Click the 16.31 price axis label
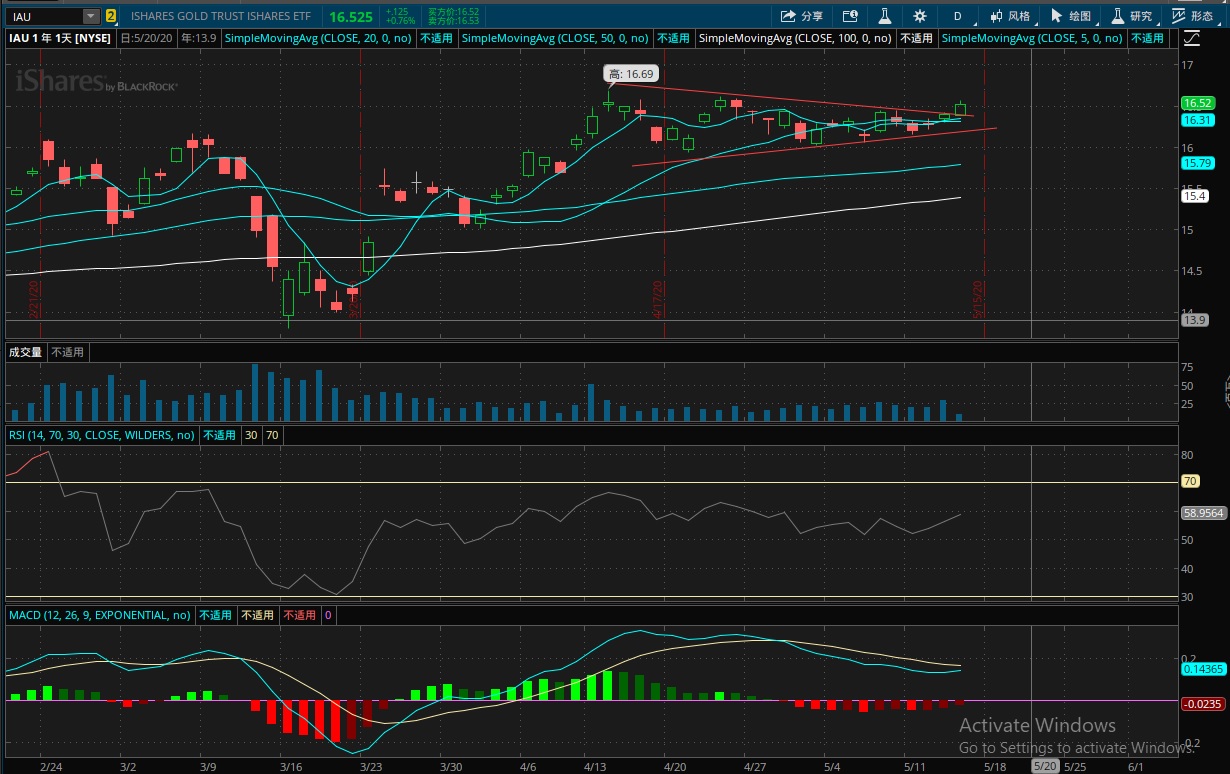This screenshot has width=1230, height=774. coord(1197,120)
